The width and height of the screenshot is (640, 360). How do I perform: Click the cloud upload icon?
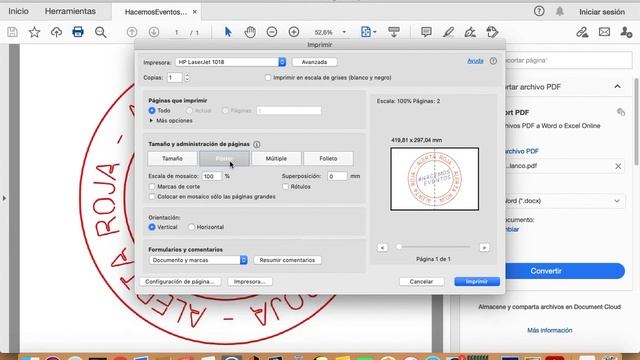pyautogui.click(x=56, y=32)
